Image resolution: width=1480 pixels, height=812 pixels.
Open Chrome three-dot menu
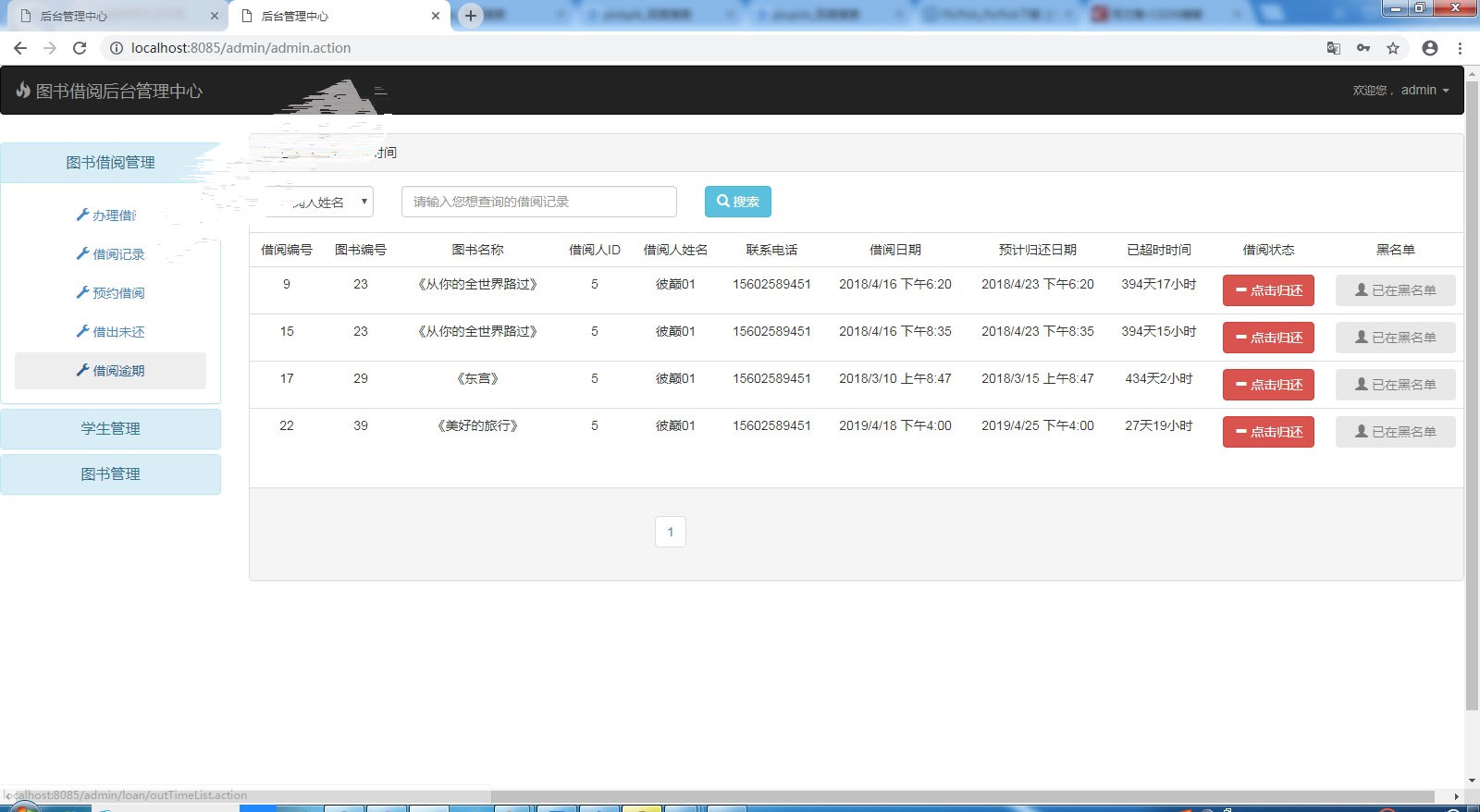coord(1460,48)
